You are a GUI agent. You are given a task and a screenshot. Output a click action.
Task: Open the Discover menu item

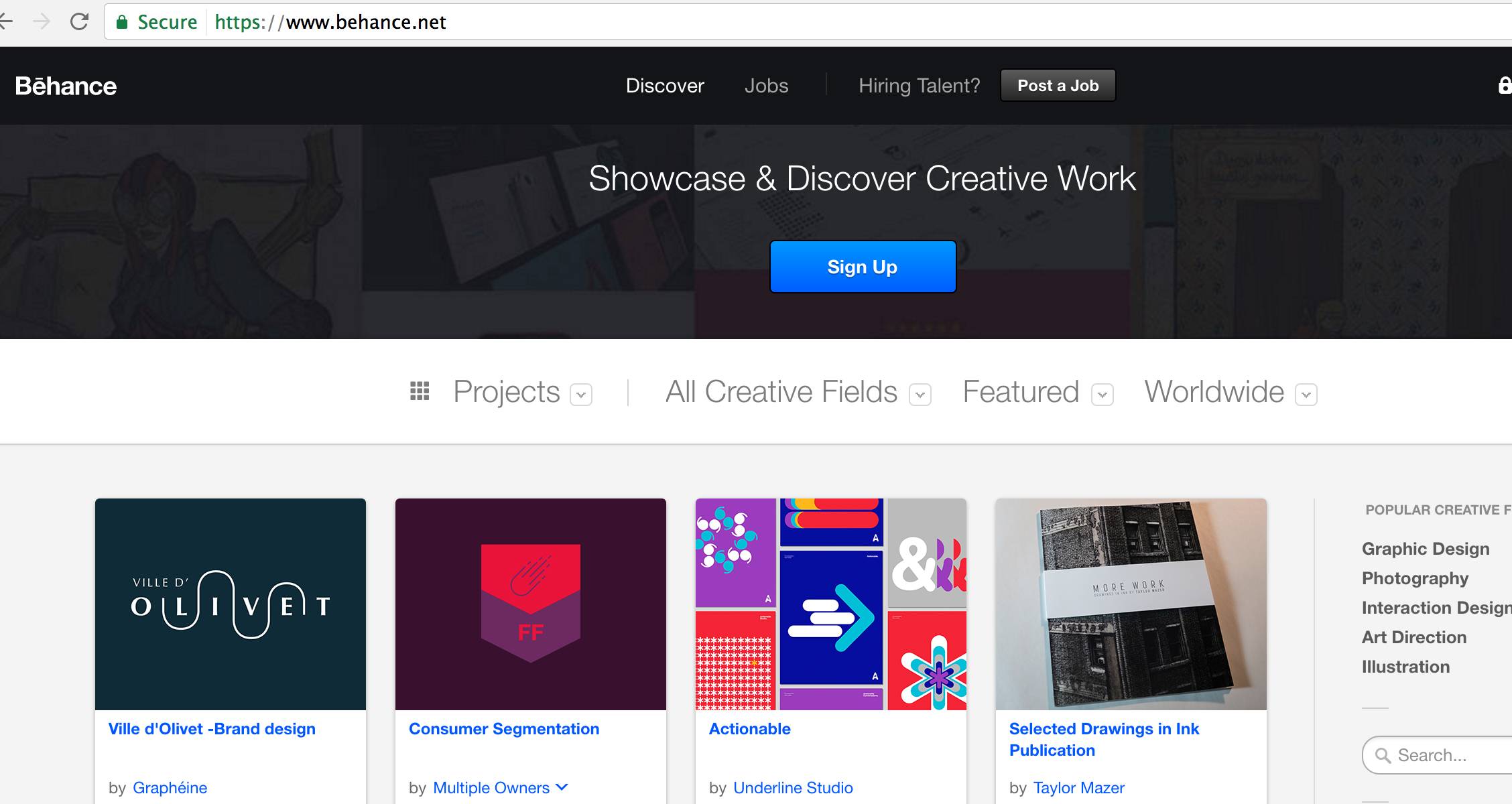(x=665, y=86)
